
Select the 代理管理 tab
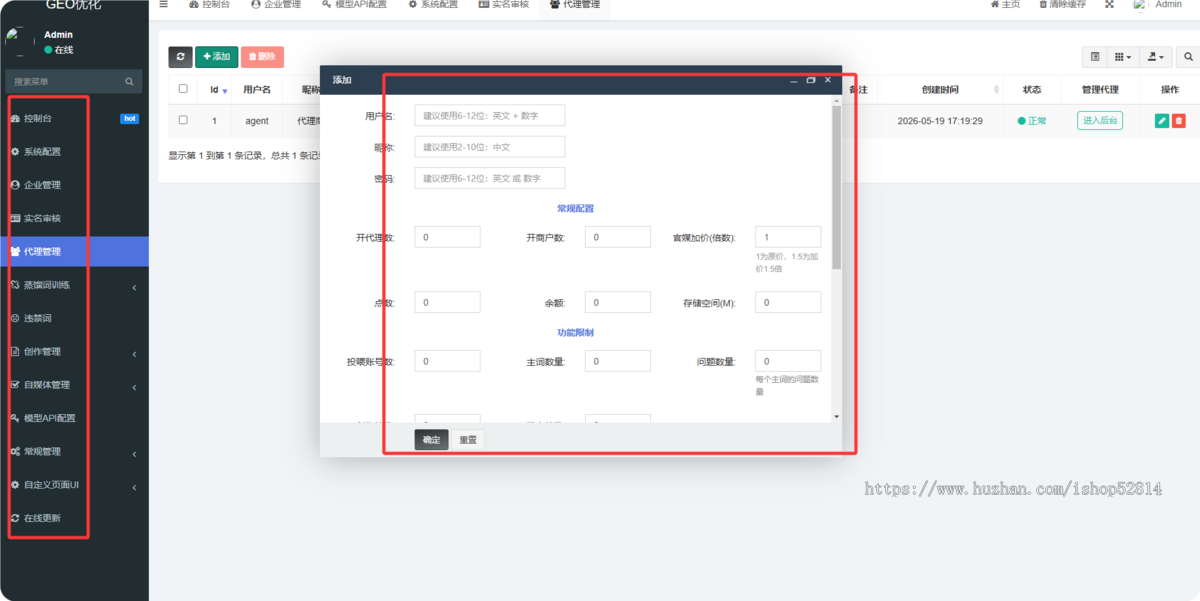(x=575, y=5)
